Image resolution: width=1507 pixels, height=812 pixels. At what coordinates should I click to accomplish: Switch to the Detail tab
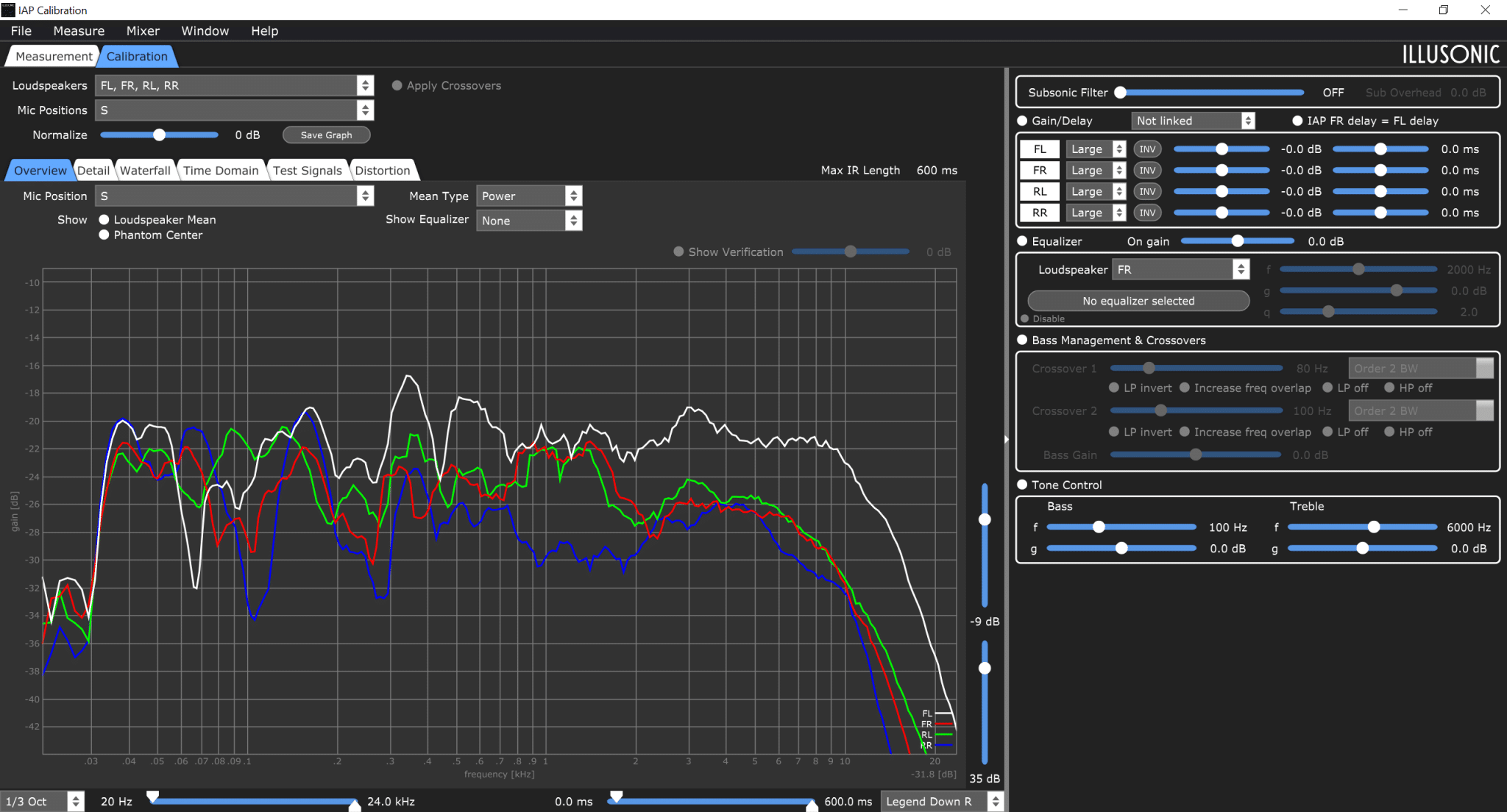click(93, 171)
